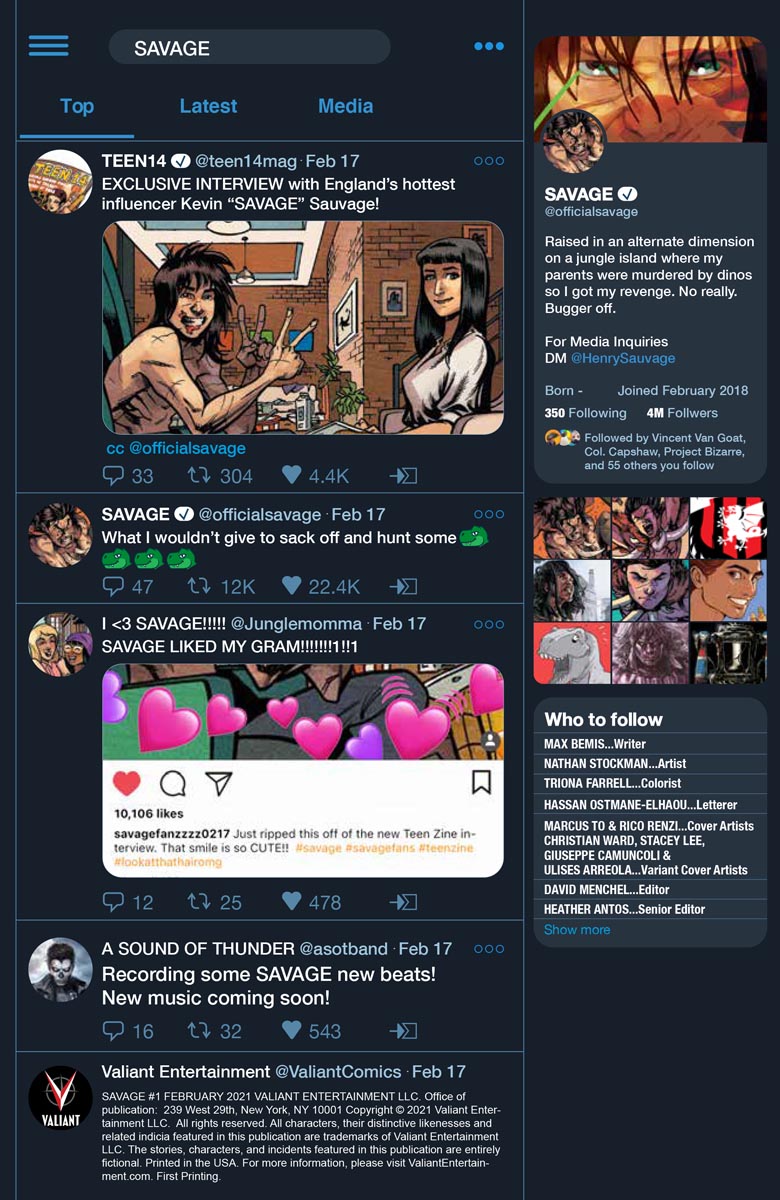780x1200 pixels.
Task: Expand more options on TEEN14 post
Action: point(488,161)
